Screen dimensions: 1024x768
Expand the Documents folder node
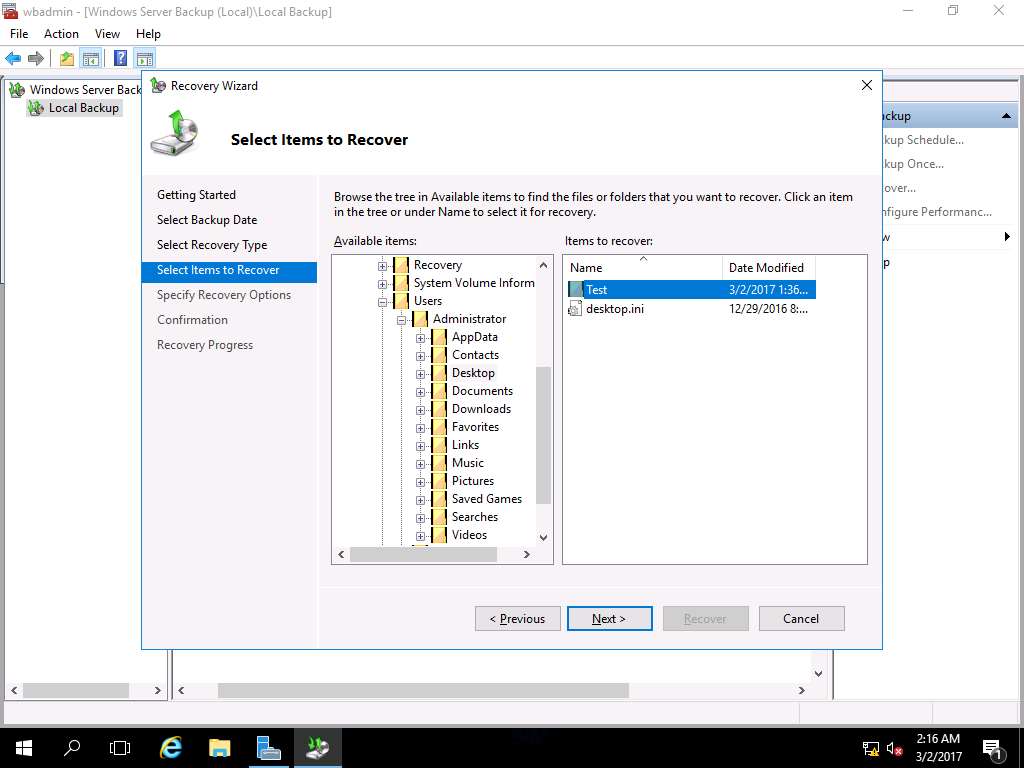(x=421, y=392)
